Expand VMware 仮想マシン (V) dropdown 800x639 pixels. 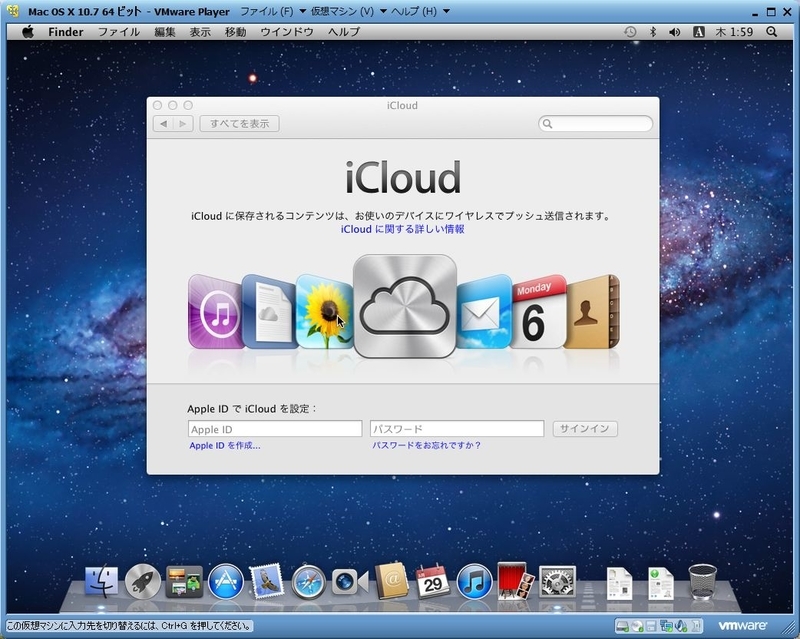tap(349, 11)
